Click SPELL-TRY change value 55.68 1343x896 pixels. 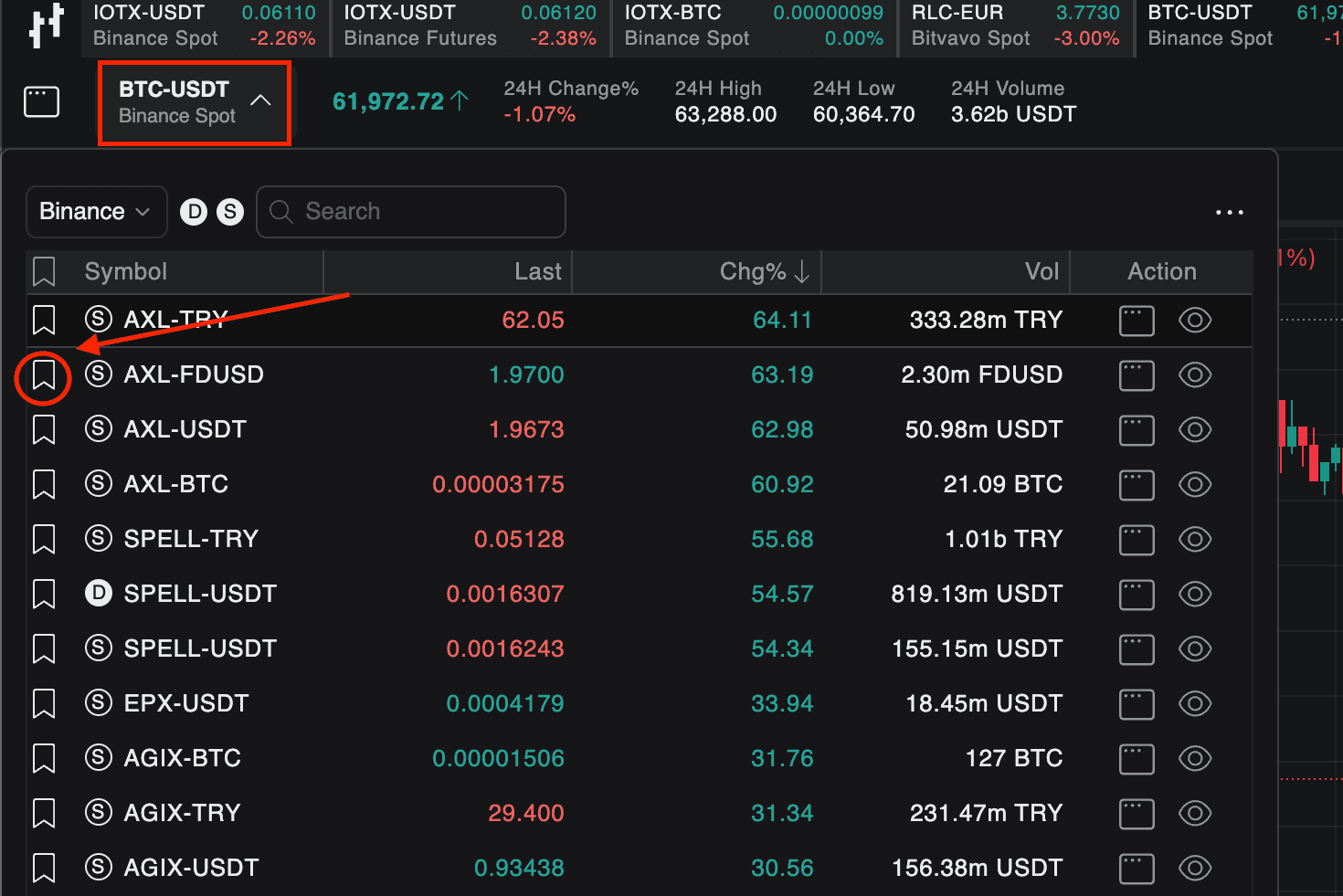(x=782, y=539)
